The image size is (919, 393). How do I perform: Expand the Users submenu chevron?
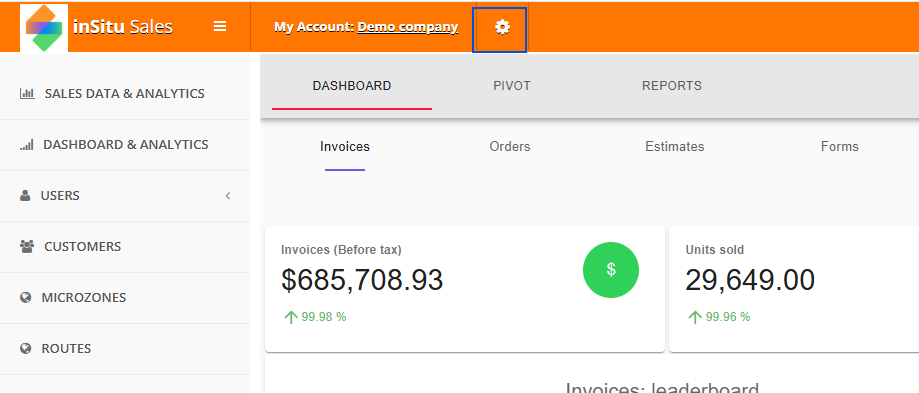[228, 196]
